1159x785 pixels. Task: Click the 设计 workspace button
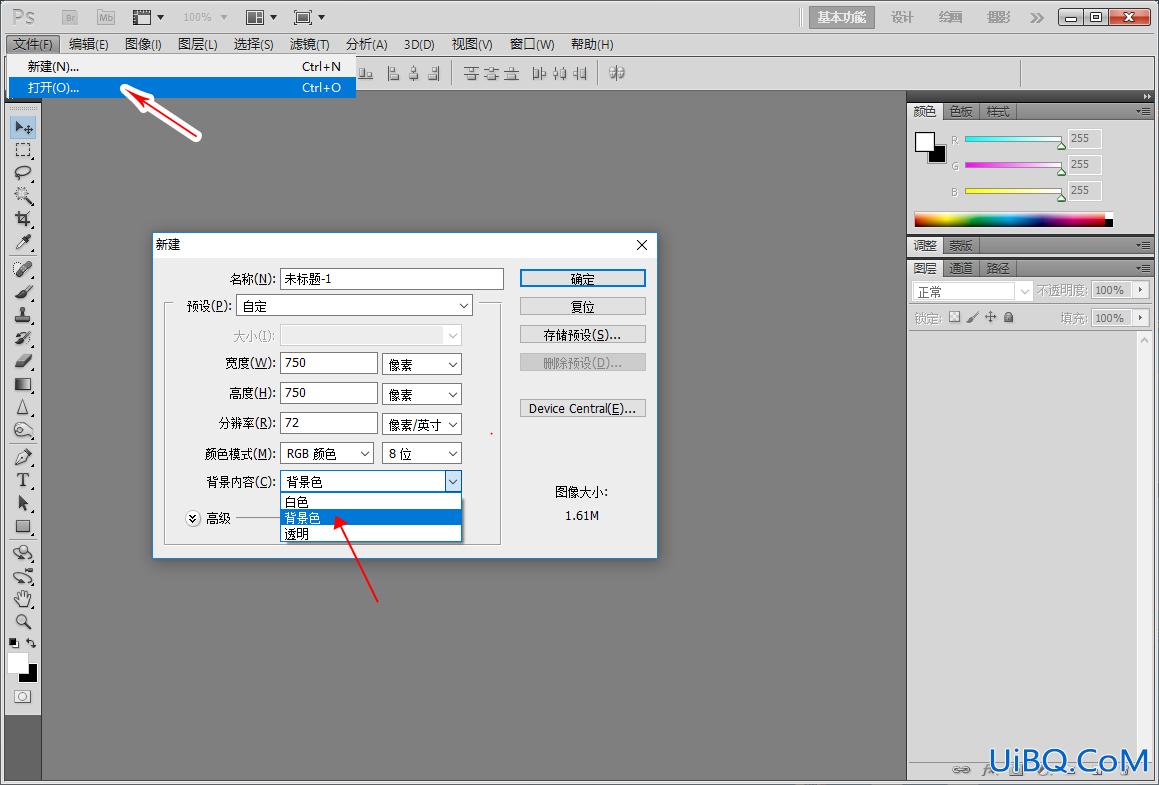(902, 17)
